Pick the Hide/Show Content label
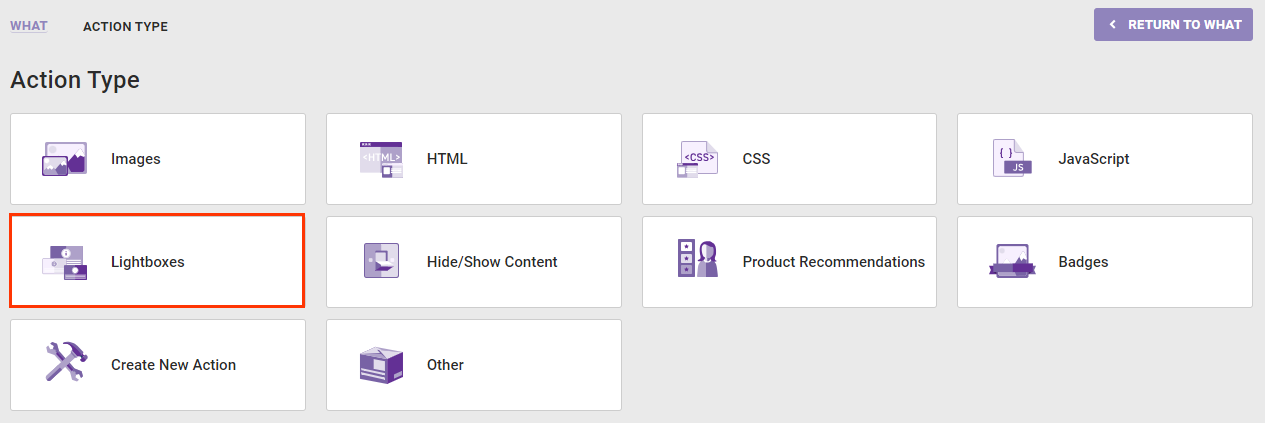The width and height of the screenshot is (1265, 423). (x=492, y=262)
